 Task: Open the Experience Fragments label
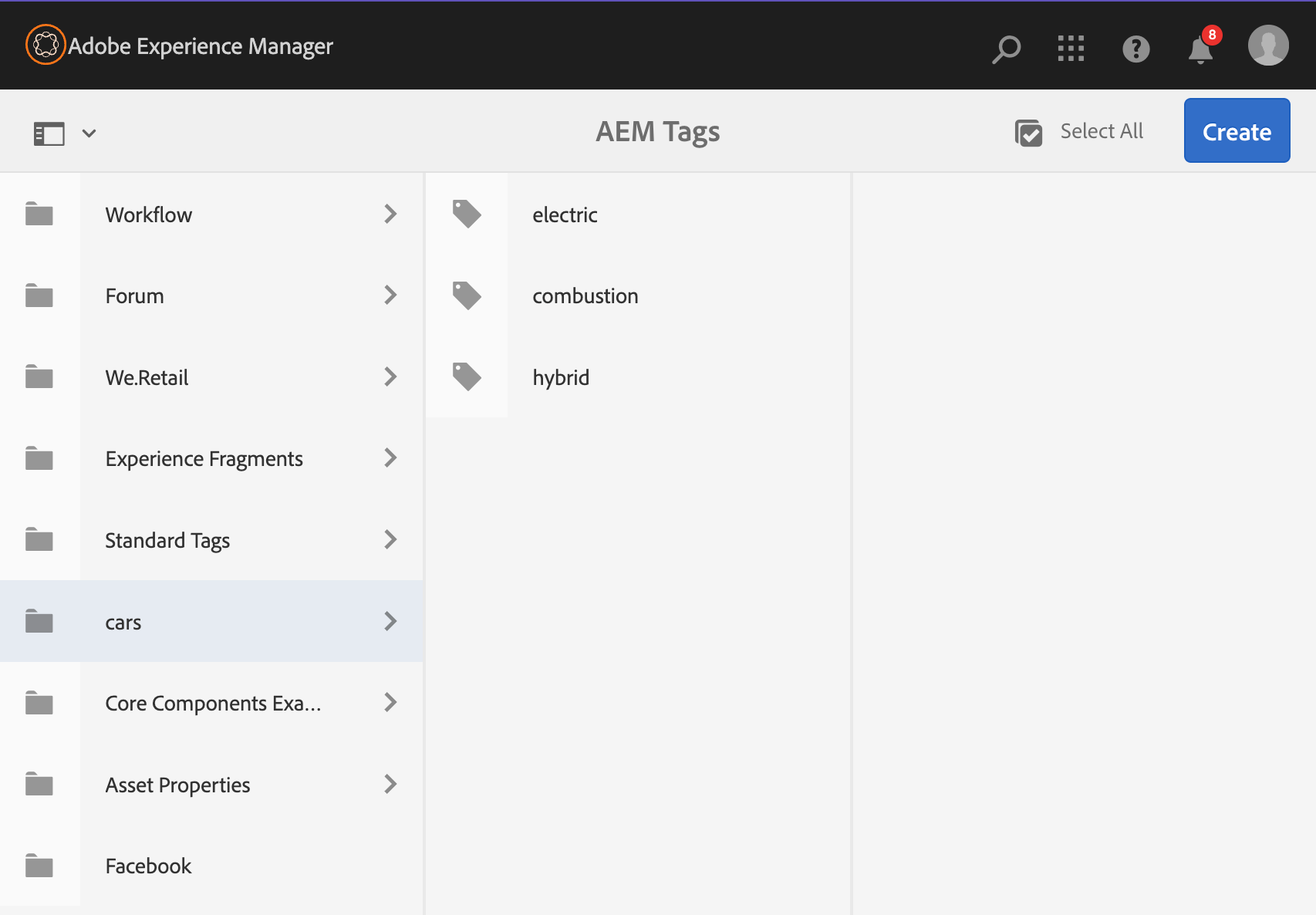click(204, 459)
